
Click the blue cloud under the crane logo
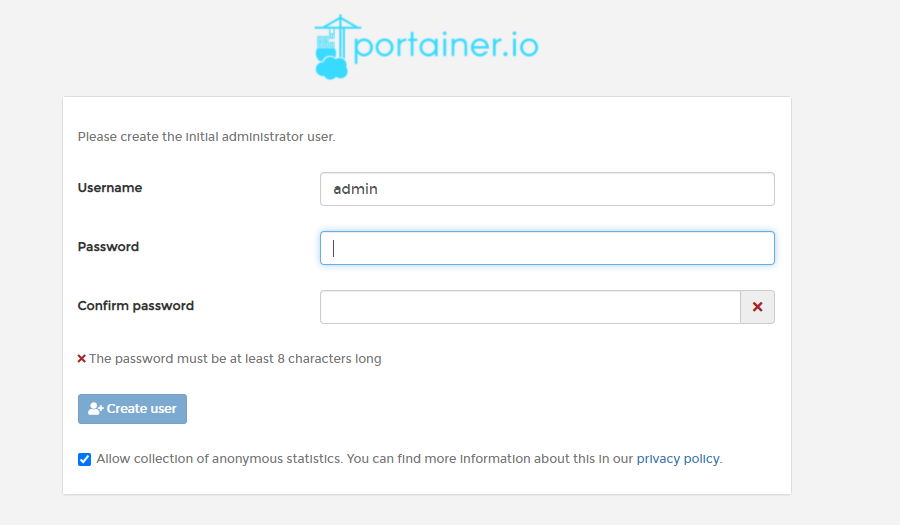tap(332, 68)
